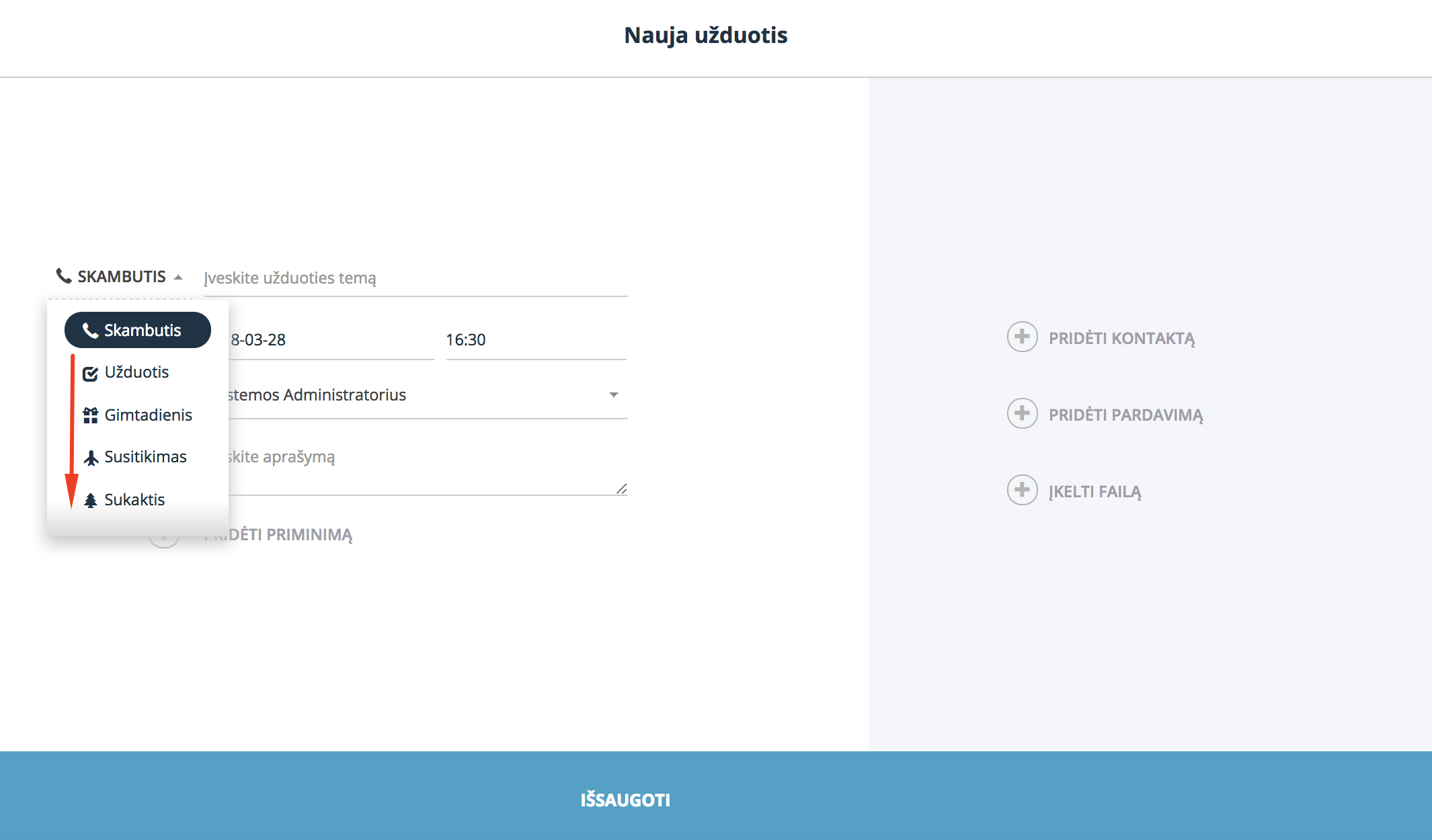
Task: Click plus icon for PRIDĖTI KONTAKTĄ
Action: pos(1022,337)
